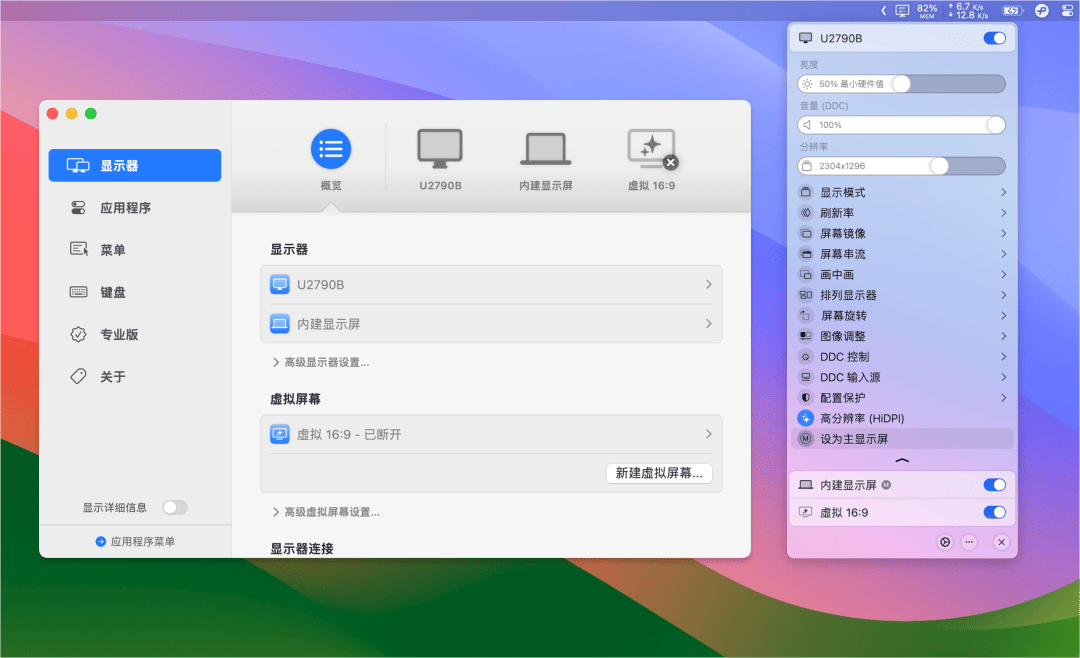Click the close X icon in popup footer
Viewport: 1080px width, 658px height.
pyautogui.click(x=1001, y=542)
